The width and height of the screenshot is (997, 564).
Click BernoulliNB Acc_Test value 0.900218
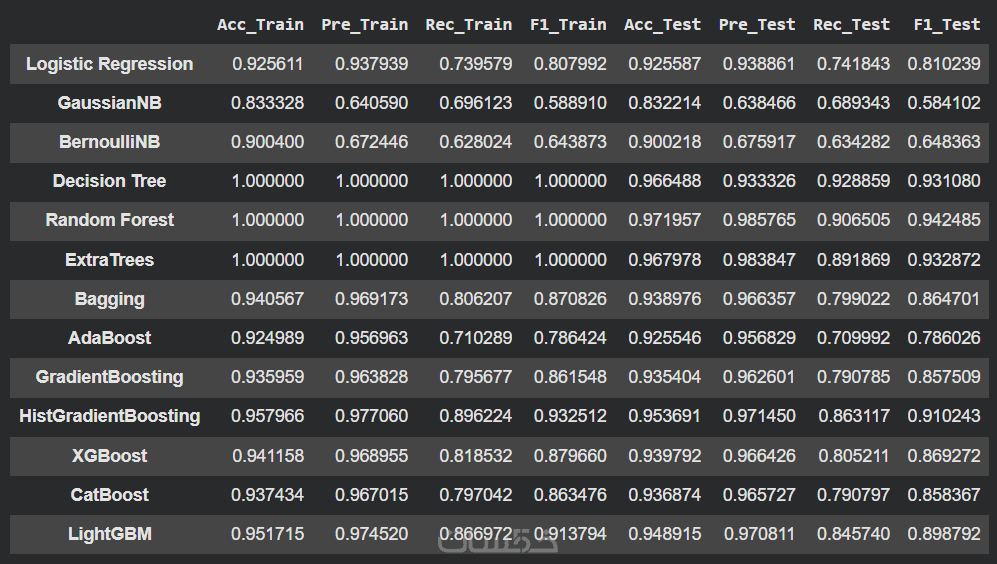click(x=664, y=142)
